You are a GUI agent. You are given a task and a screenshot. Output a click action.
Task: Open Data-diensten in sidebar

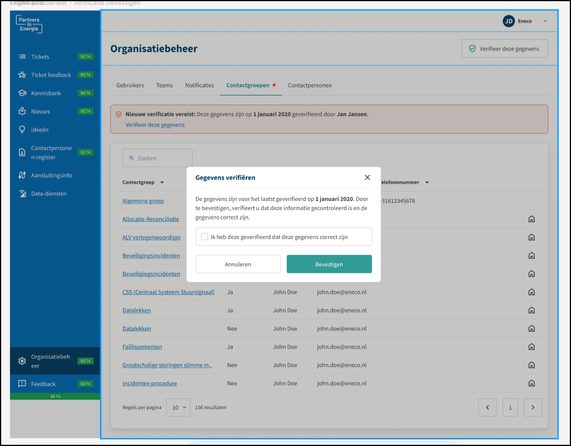[x=55, y=194]
